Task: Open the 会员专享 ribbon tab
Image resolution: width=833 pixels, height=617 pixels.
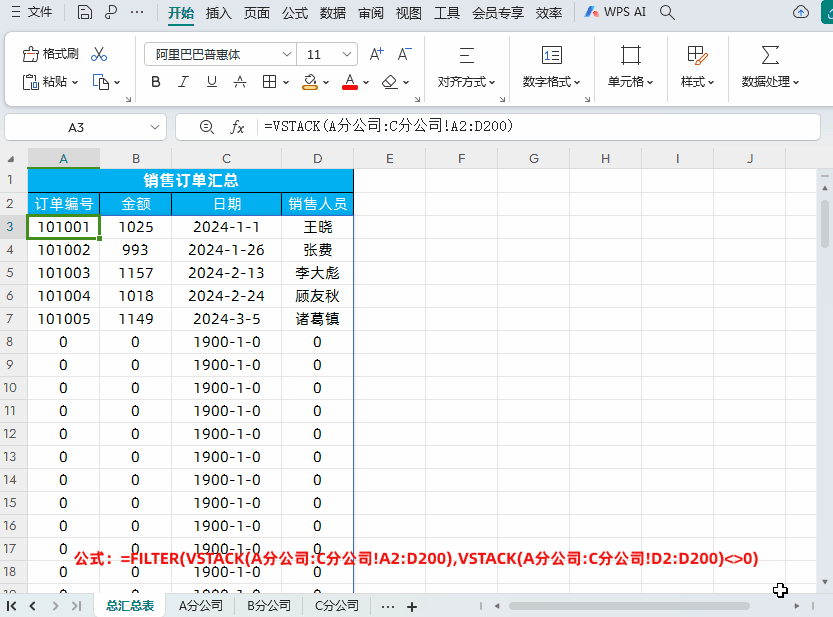Action: [x=498, y=13]
